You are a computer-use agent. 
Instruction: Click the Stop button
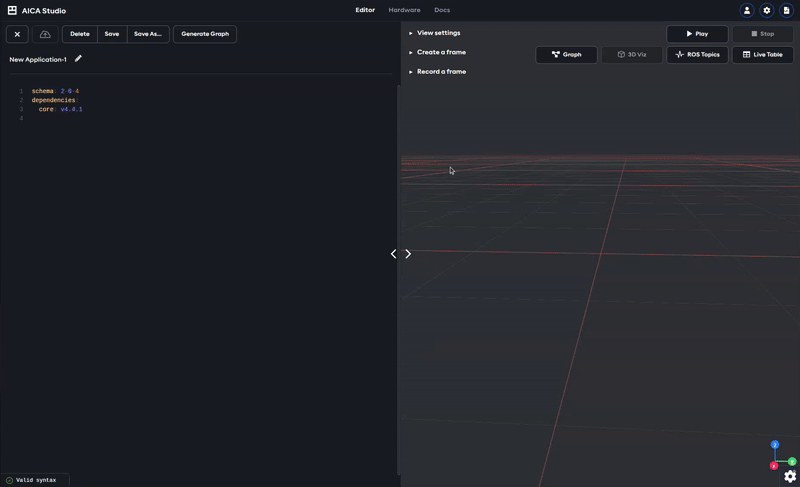(x=763, y=34)
